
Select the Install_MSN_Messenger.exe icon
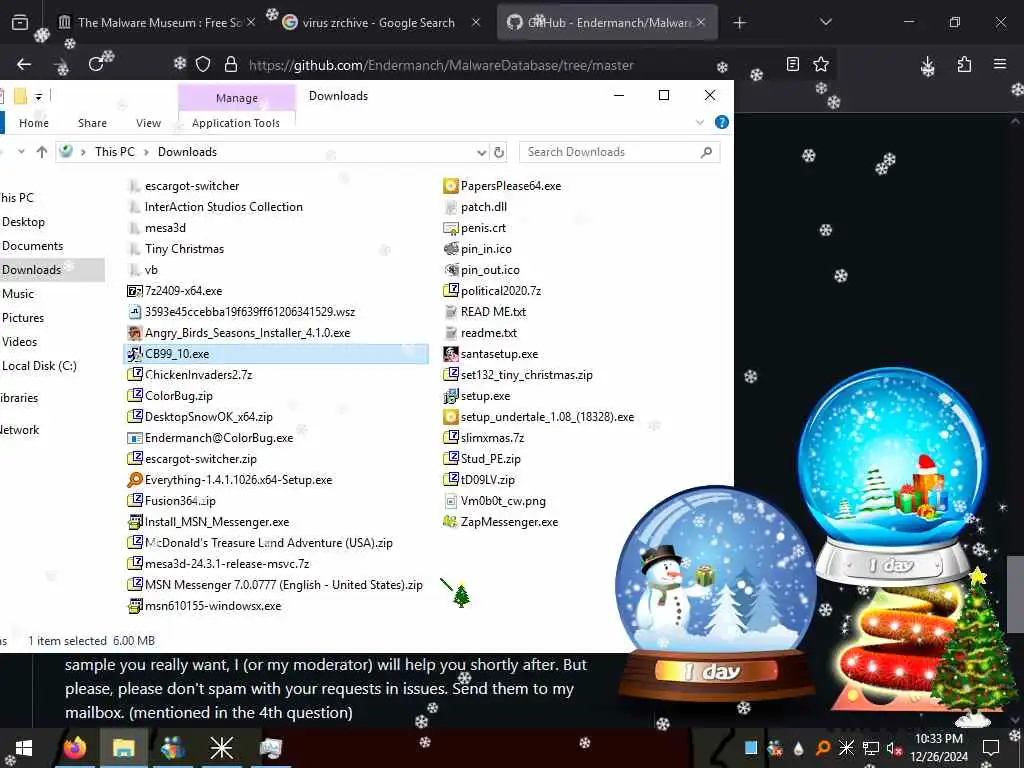[x=135, y=522]
